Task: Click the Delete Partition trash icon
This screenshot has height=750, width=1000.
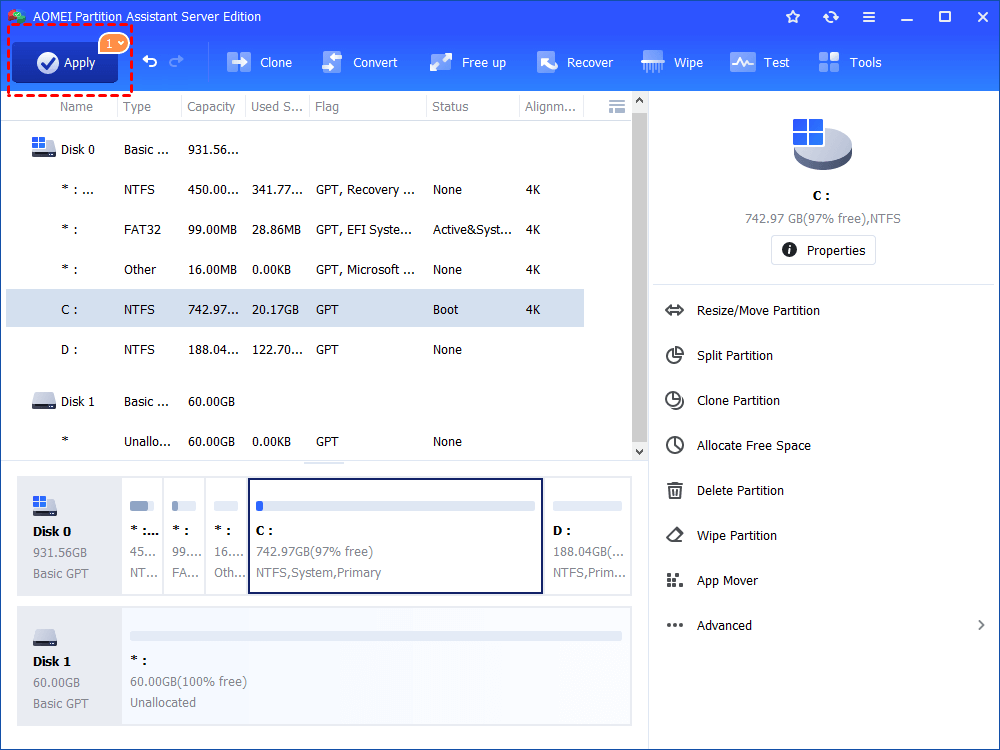Action: 675,490
